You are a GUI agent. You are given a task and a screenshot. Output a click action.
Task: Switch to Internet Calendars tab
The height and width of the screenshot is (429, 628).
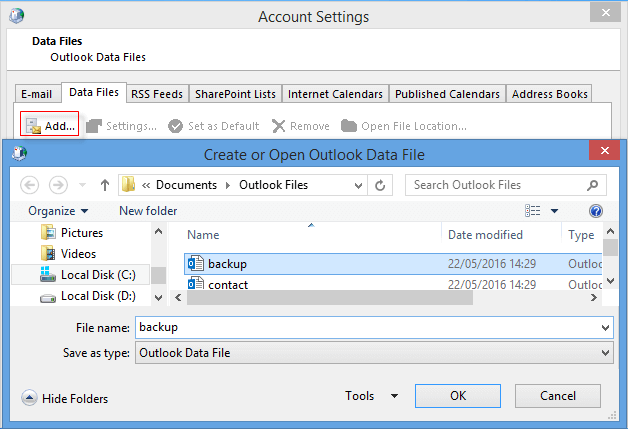click(x=335, y=94)
